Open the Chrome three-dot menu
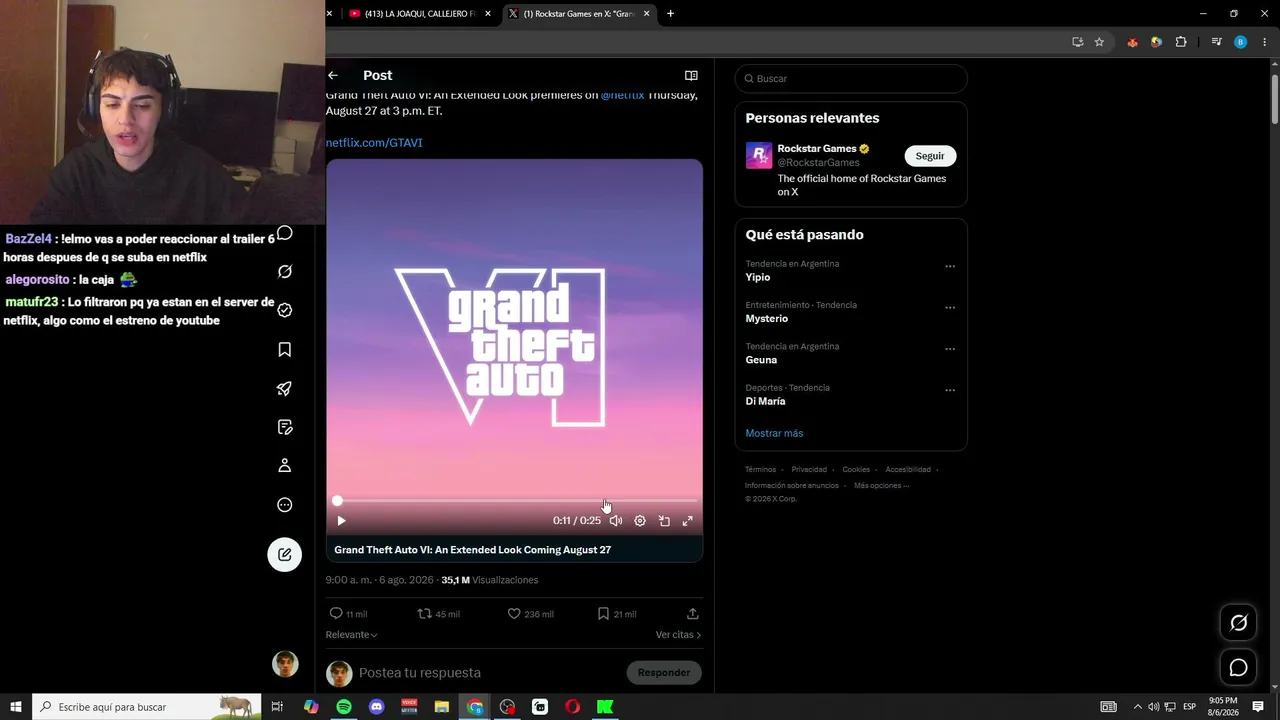This screenshot has height=720, width=1280. [1264, 42]
